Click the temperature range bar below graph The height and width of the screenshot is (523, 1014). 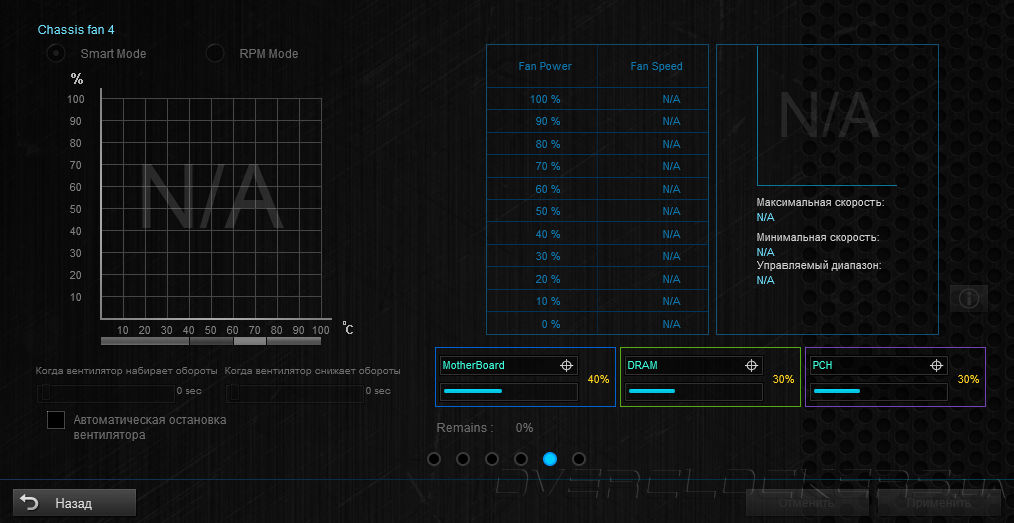pyautogui.click(x=211, y=341)
